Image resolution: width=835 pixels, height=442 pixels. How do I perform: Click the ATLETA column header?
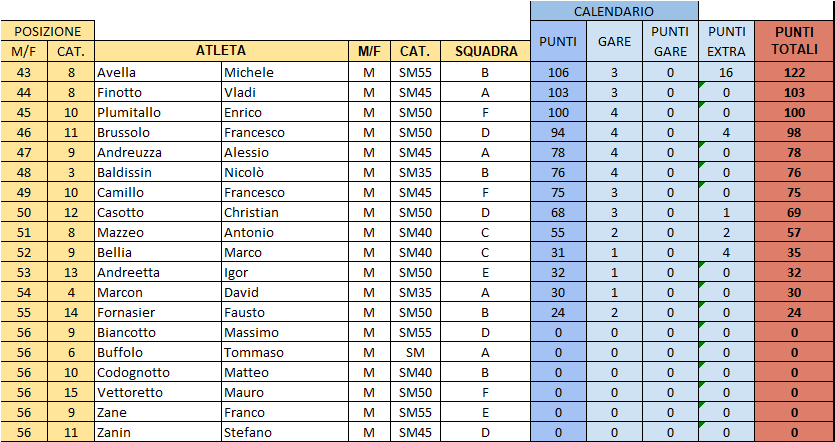pyautogui.click(x=221, y=51)
